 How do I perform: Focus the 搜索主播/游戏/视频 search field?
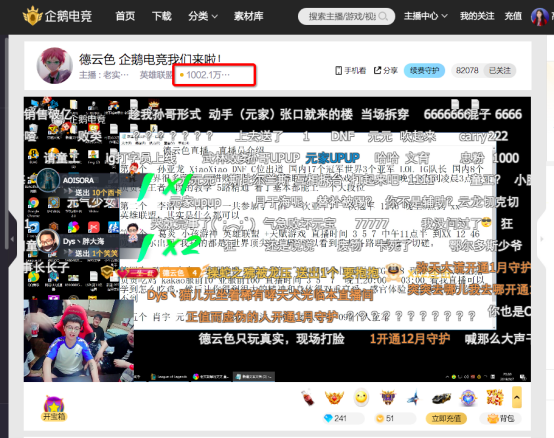pos(346,16)
